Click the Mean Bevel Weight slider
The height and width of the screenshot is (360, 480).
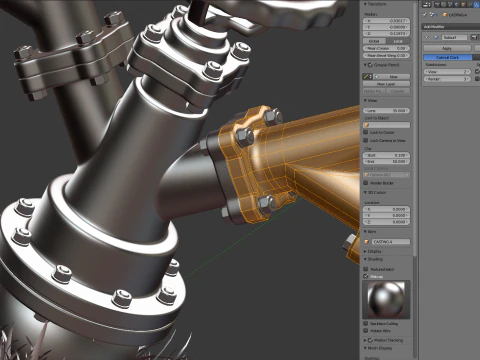click(386, 55)
